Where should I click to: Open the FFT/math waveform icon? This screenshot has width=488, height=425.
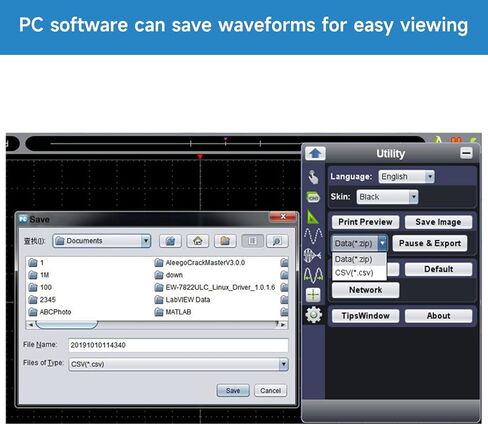[x=313, y=256]
